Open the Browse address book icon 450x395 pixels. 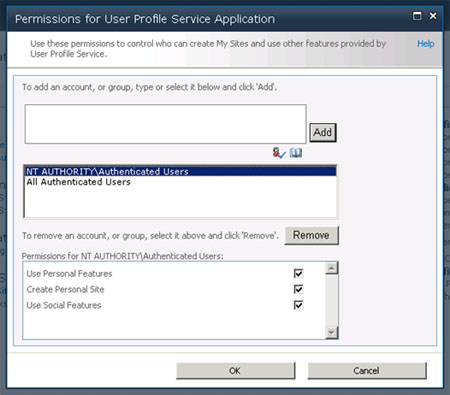point(296,153)
